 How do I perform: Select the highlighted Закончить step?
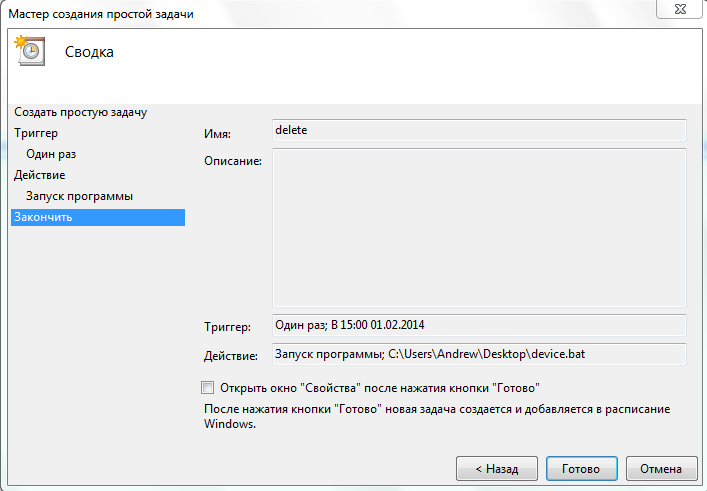98,217
